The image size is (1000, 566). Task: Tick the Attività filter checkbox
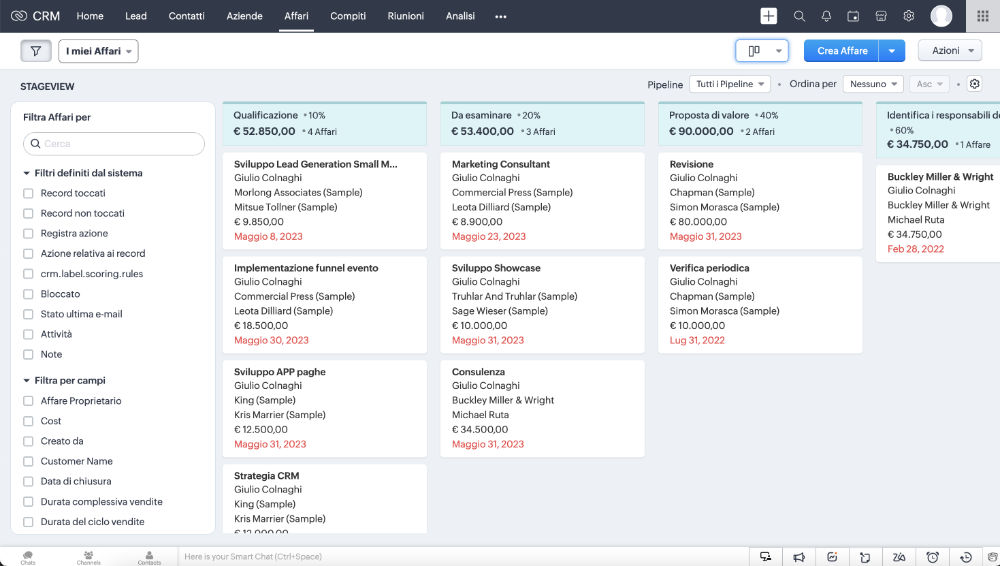28,334
